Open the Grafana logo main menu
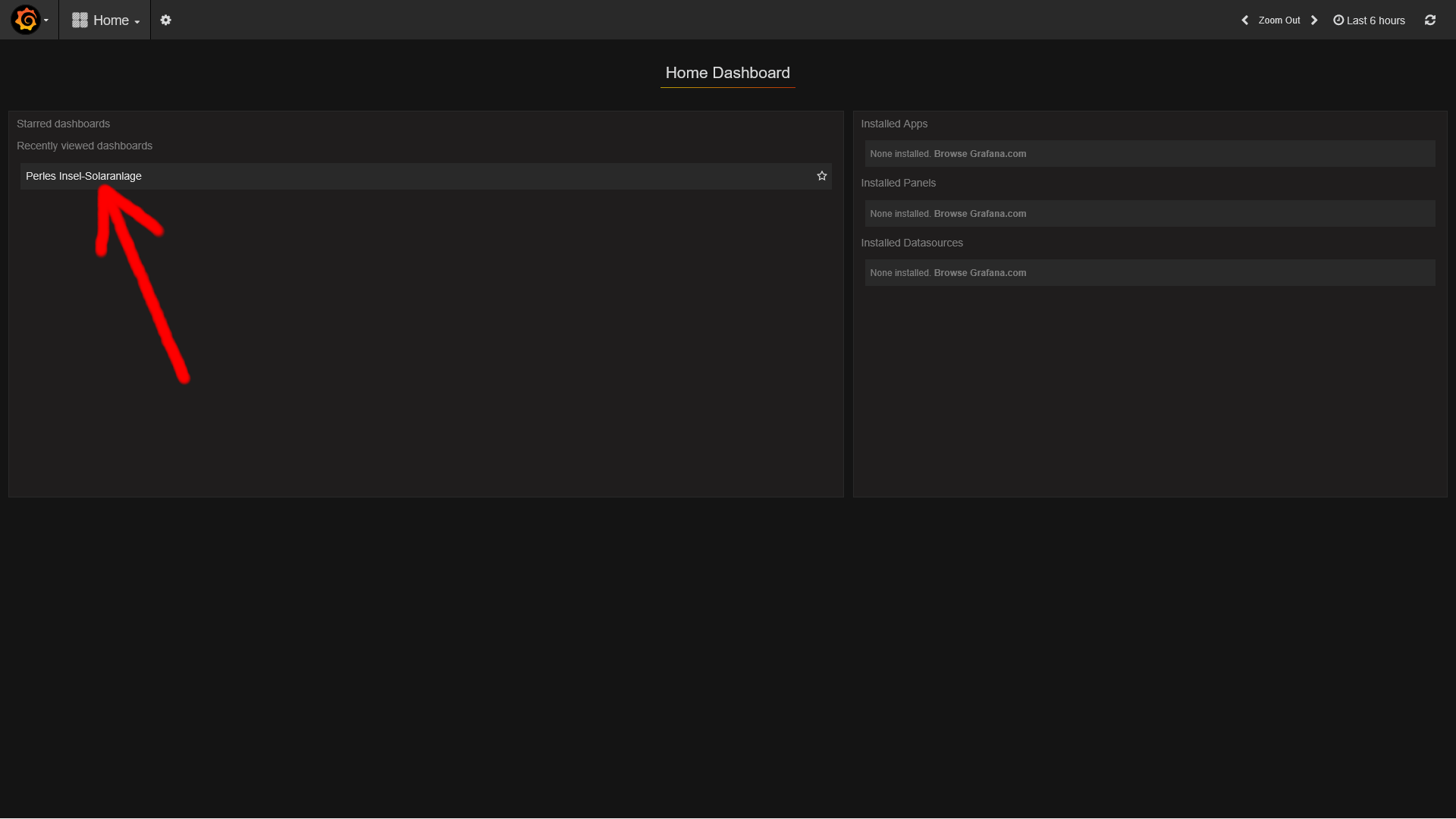The width and height of the screenshot is (1456, 819). (26, 20)
